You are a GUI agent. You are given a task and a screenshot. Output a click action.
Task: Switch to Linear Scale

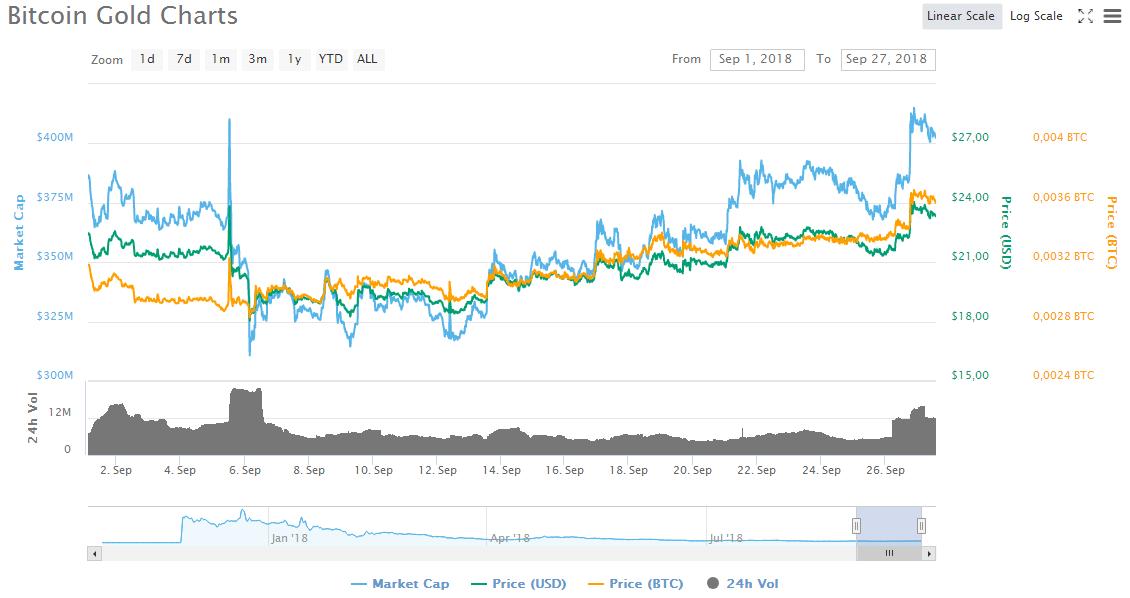point(961,16)
